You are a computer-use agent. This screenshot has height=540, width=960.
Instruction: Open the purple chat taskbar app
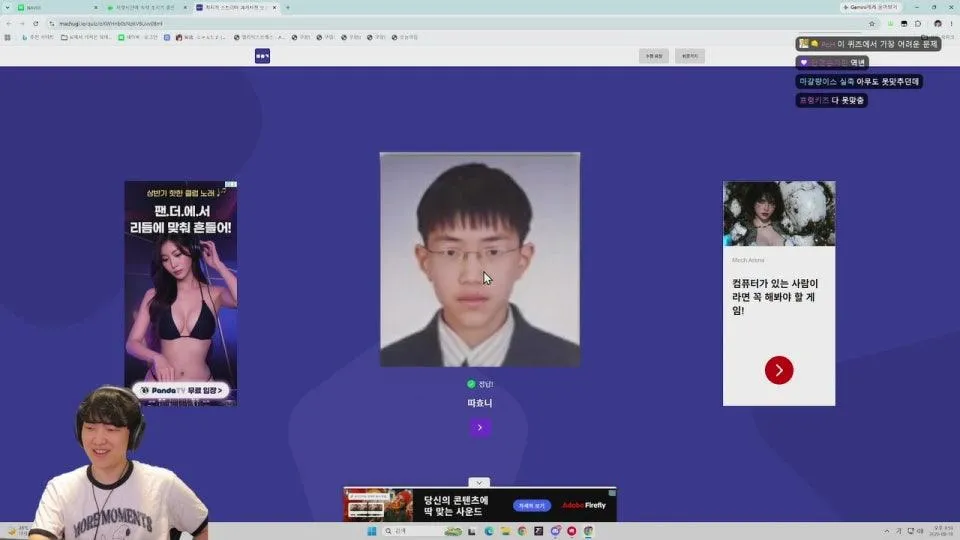point(555,531)
